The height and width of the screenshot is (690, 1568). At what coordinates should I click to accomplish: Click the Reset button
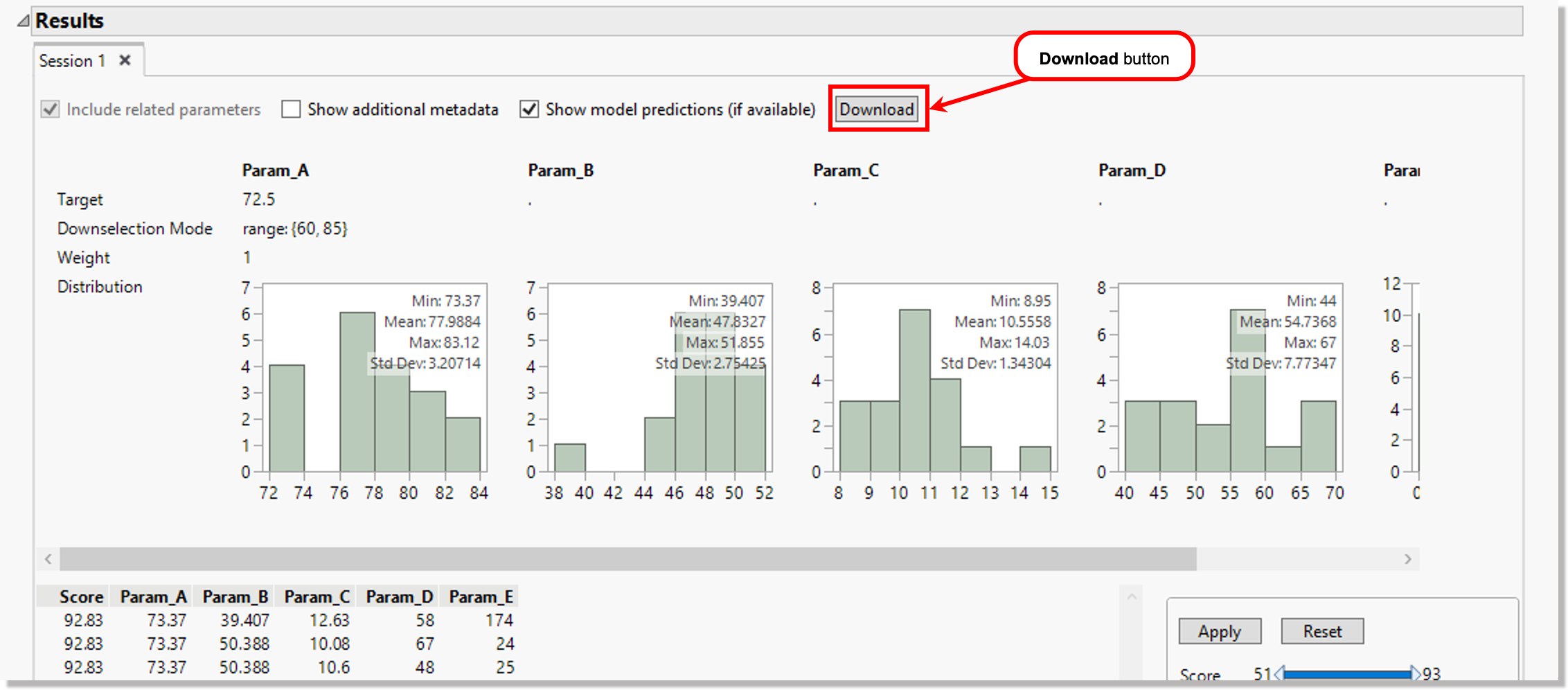point(1322,631)
